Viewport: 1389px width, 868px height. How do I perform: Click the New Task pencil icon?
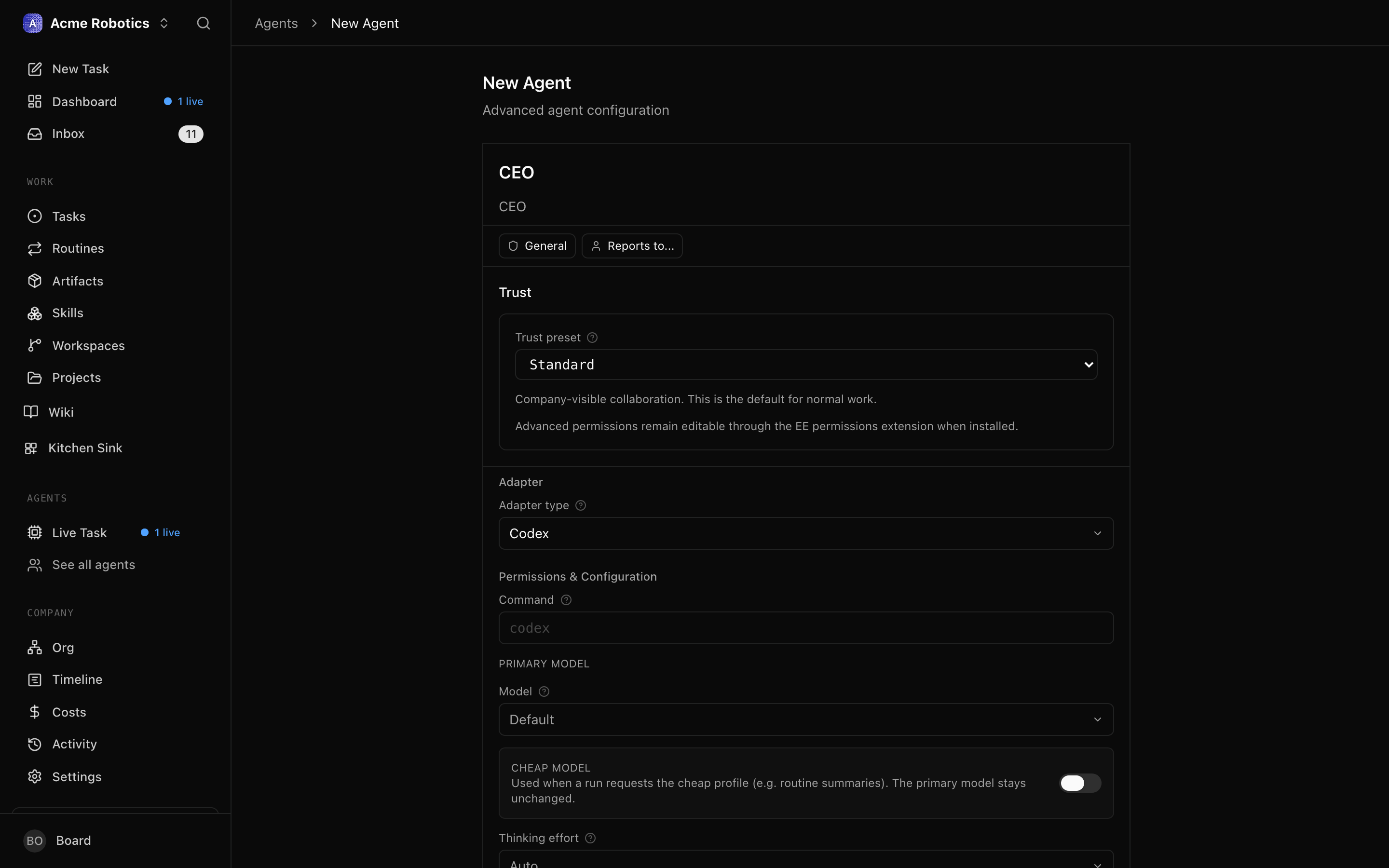[34, 69]
